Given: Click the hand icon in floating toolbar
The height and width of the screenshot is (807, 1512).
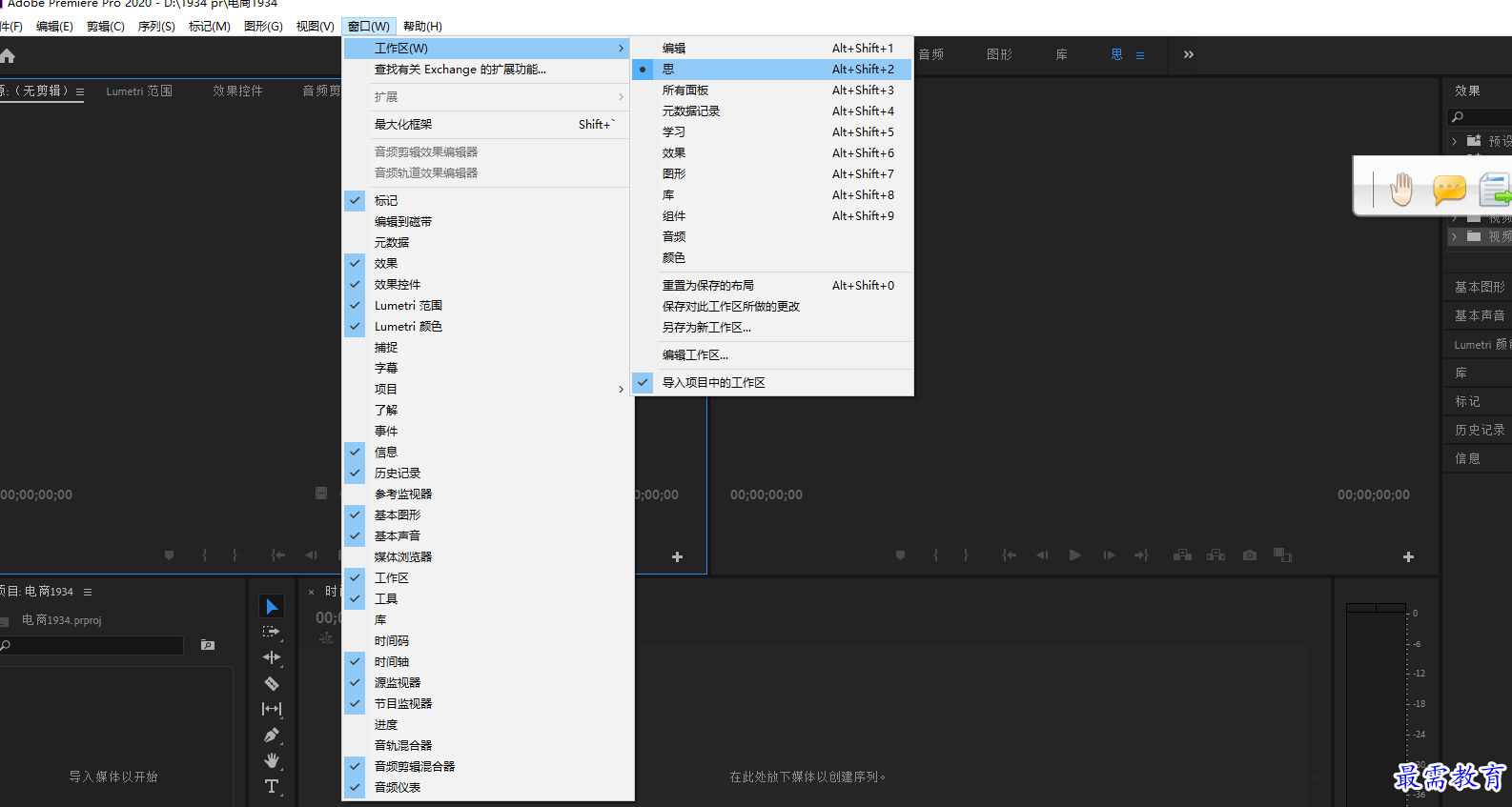Looking at the screenshot, I should click(x=1401, y=189).
